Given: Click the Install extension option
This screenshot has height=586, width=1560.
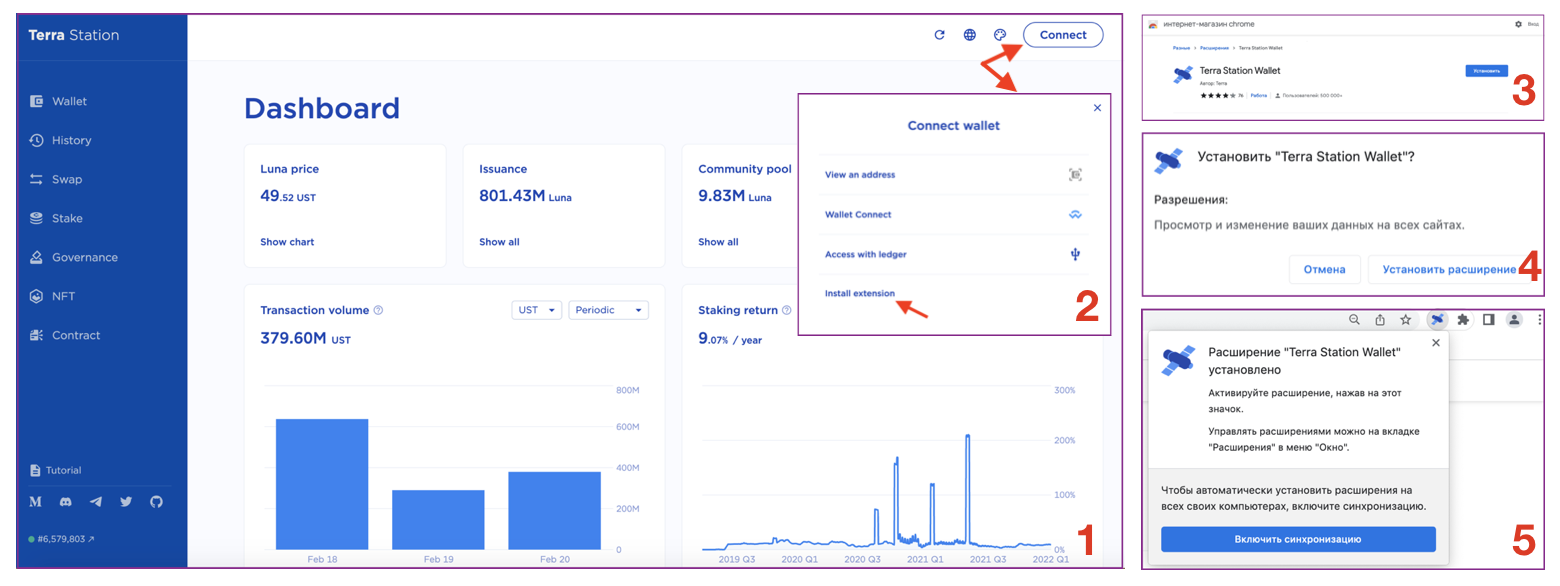Looking at the screenshot, I should pos(859,294).
